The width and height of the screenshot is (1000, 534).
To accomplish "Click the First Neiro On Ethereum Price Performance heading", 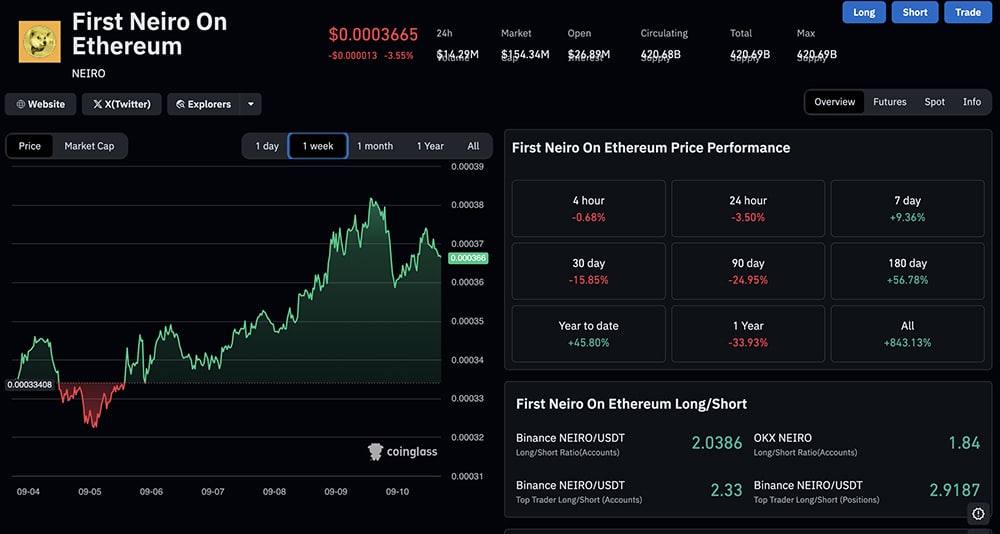I will pyautogui.click(x=651, y=148).
